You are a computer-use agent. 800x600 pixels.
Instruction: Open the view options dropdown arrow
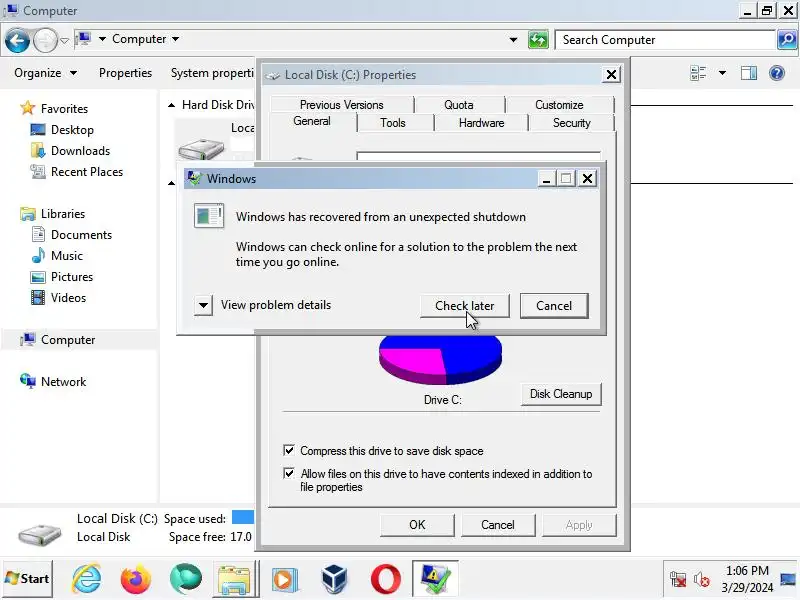pos(722,73)
